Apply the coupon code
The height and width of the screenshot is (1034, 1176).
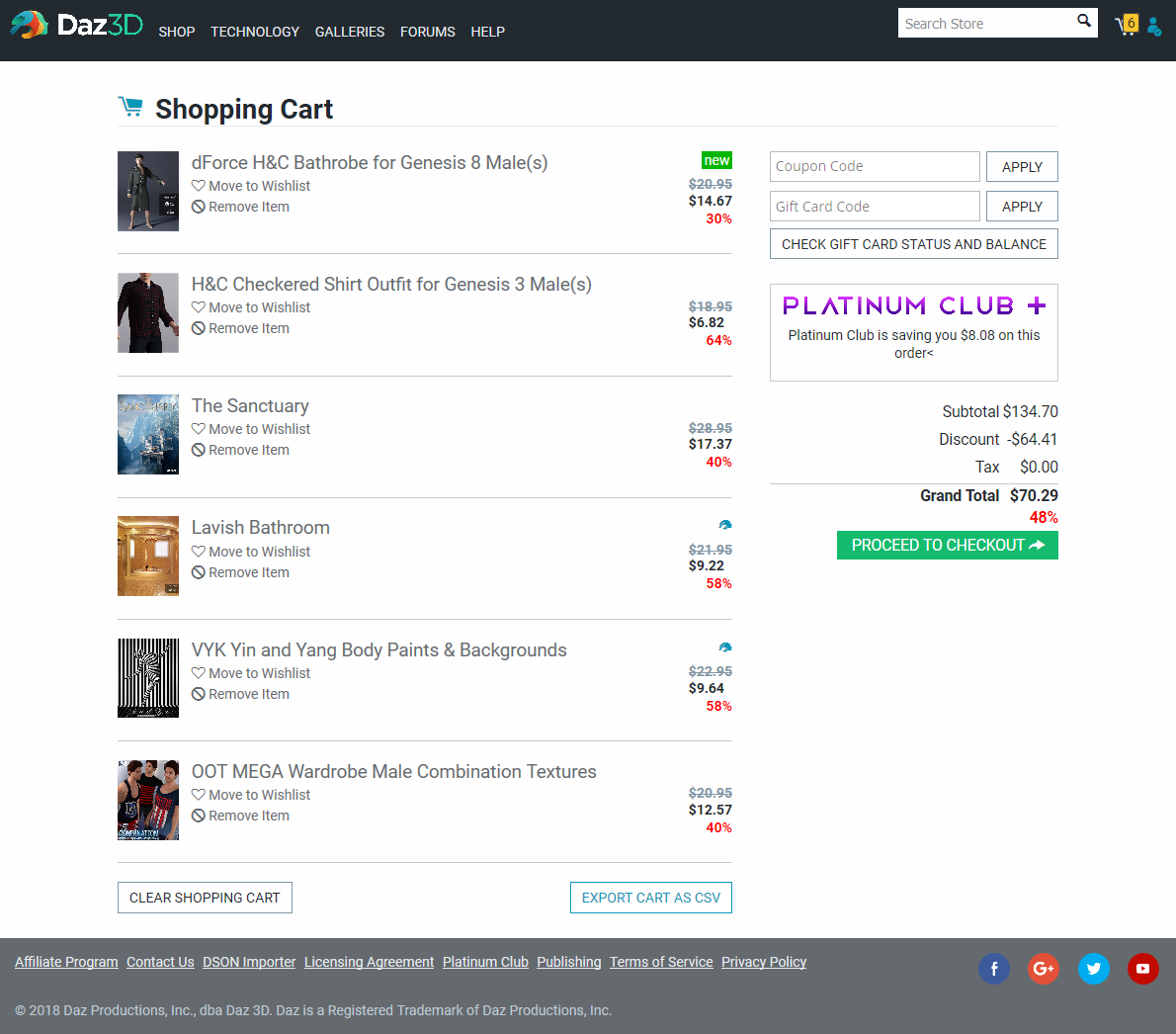tap(1022, 166)
